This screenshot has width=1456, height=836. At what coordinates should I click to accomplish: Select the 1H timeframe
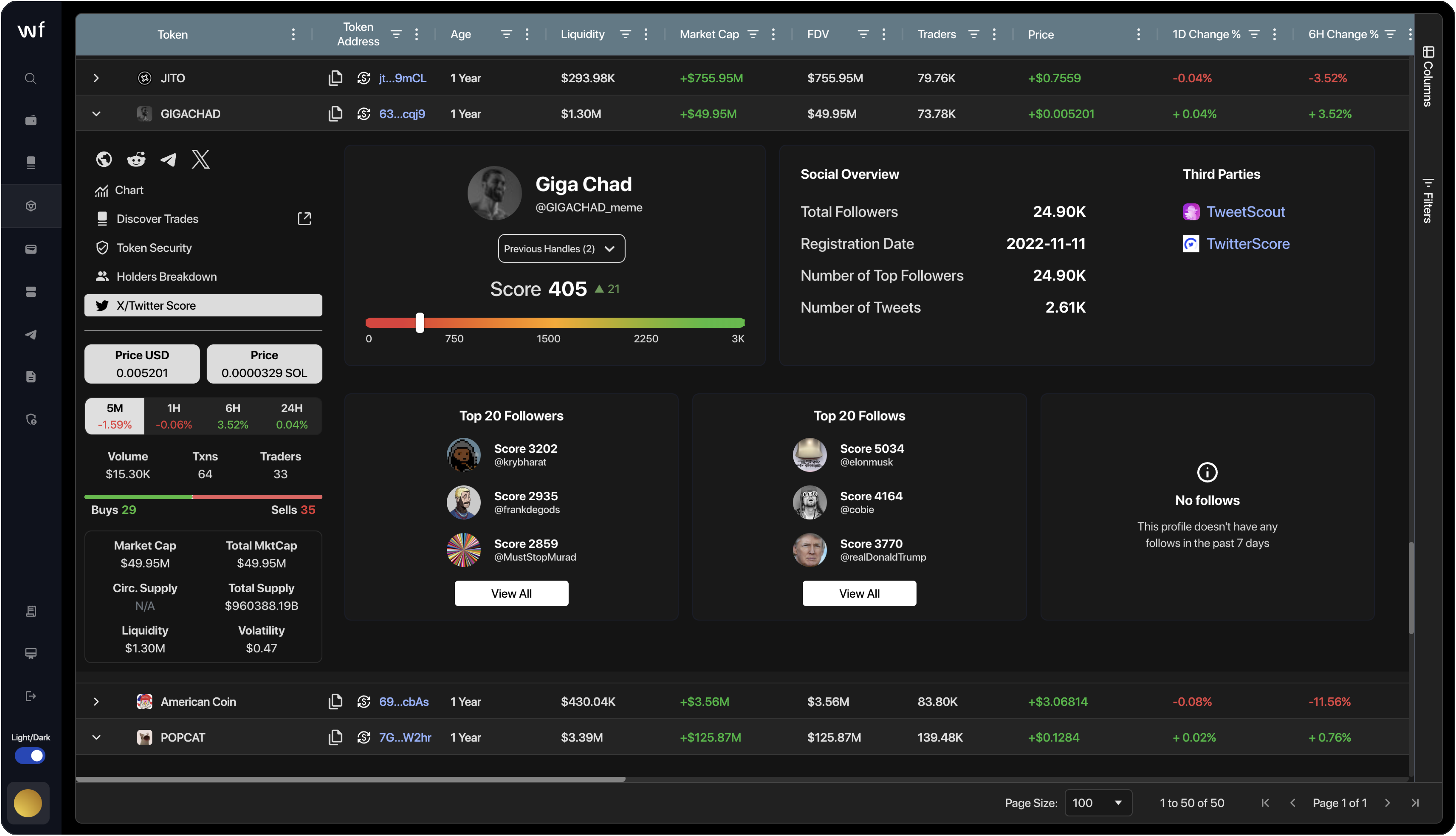[173, 416]
